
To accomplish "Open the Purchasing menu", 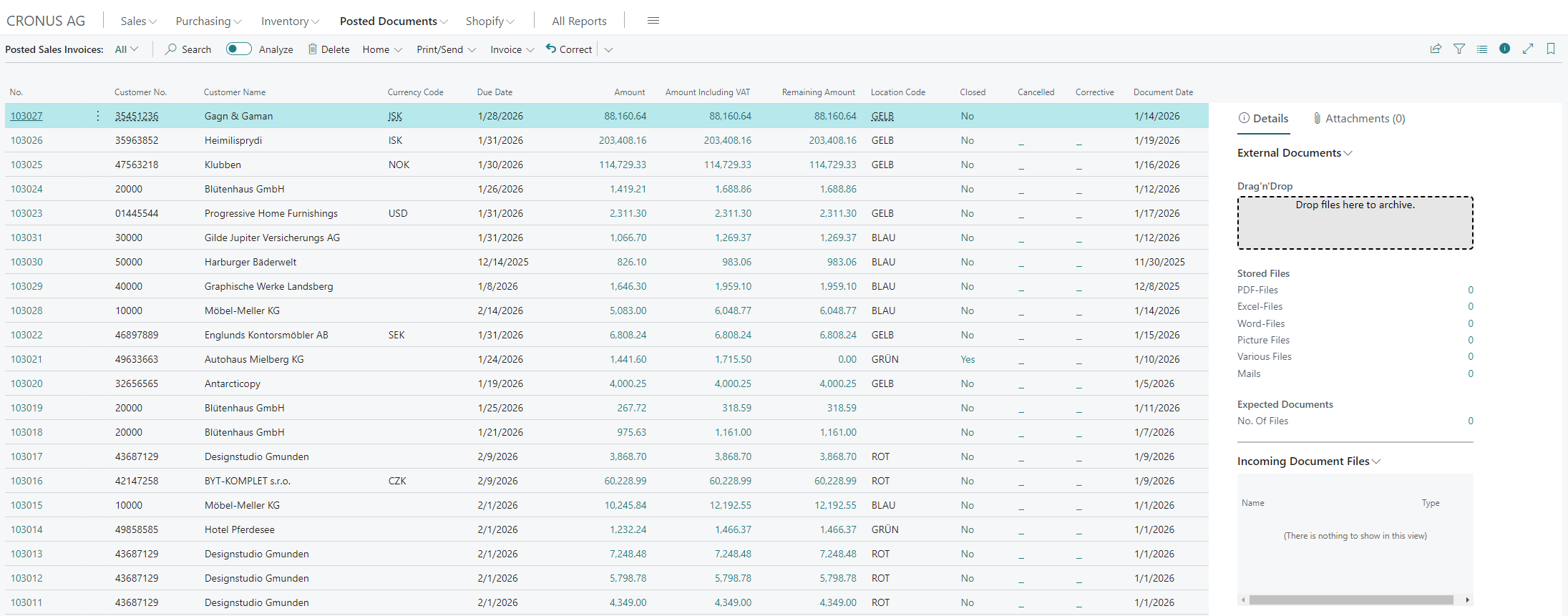I will tap(208, 21).
